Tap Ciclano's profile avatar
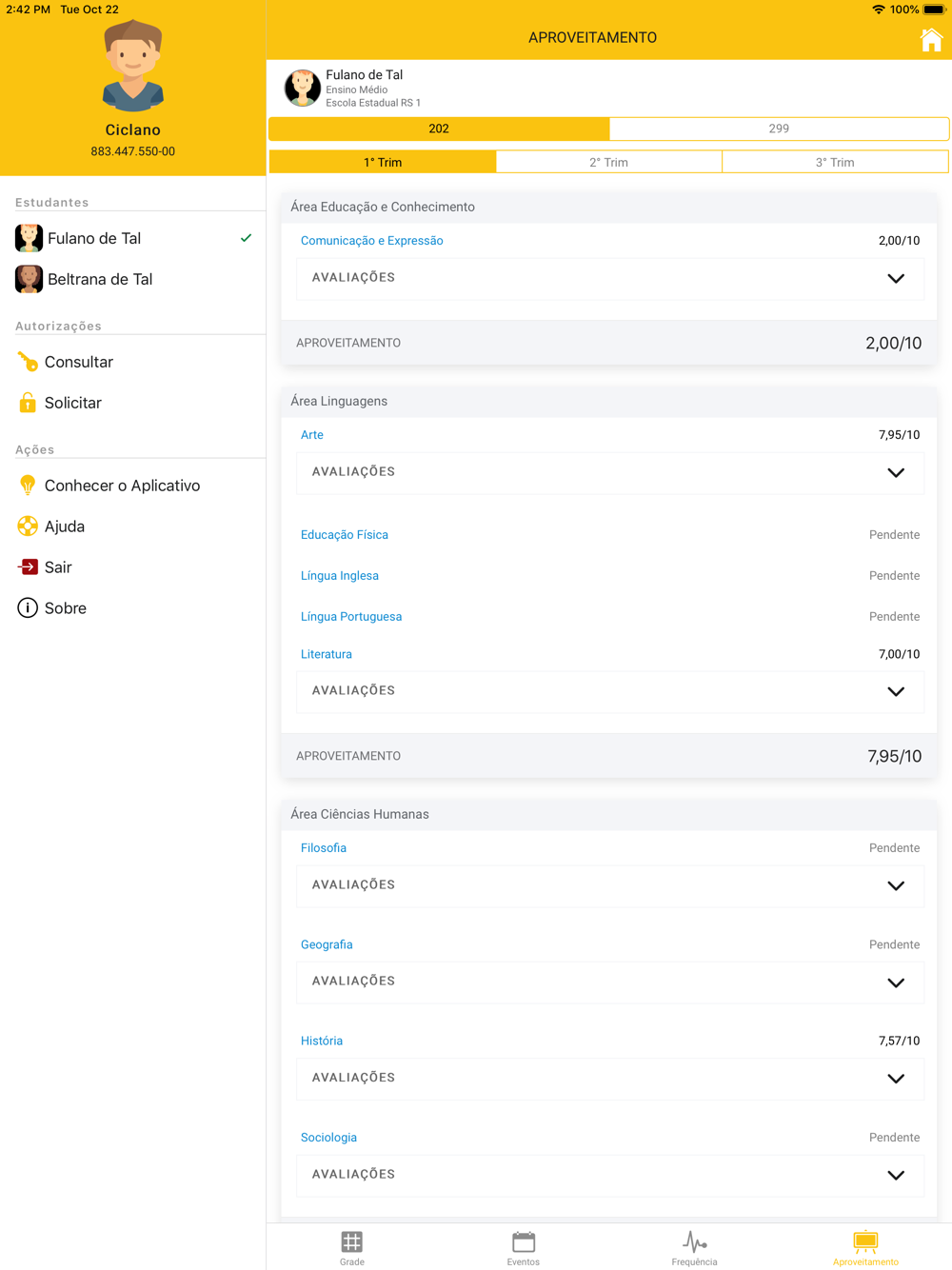 pos(133,67)
